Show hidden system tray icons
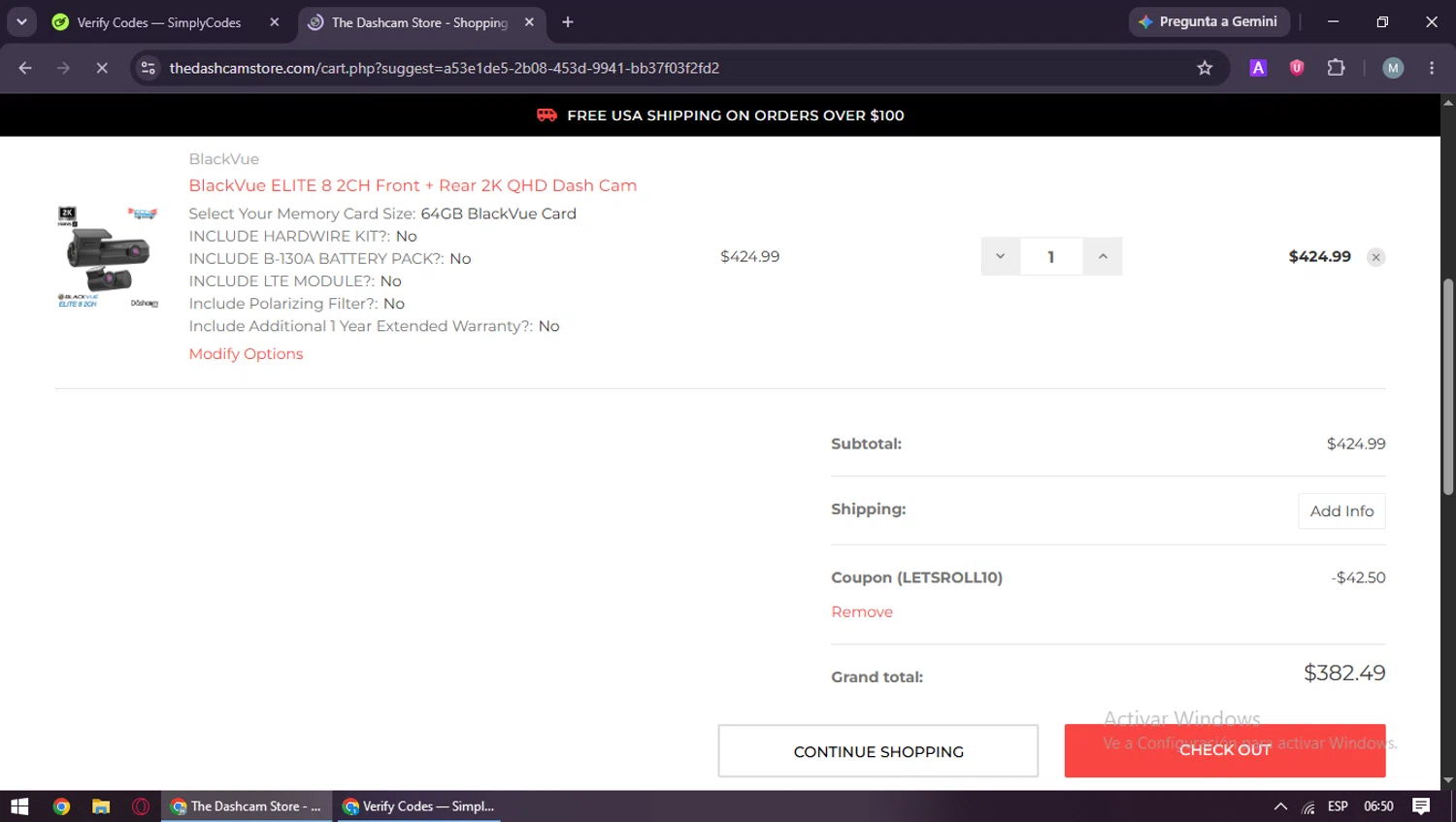Image resolution: width=1456 pixels, height=822 pixels. pos(1280,806)
